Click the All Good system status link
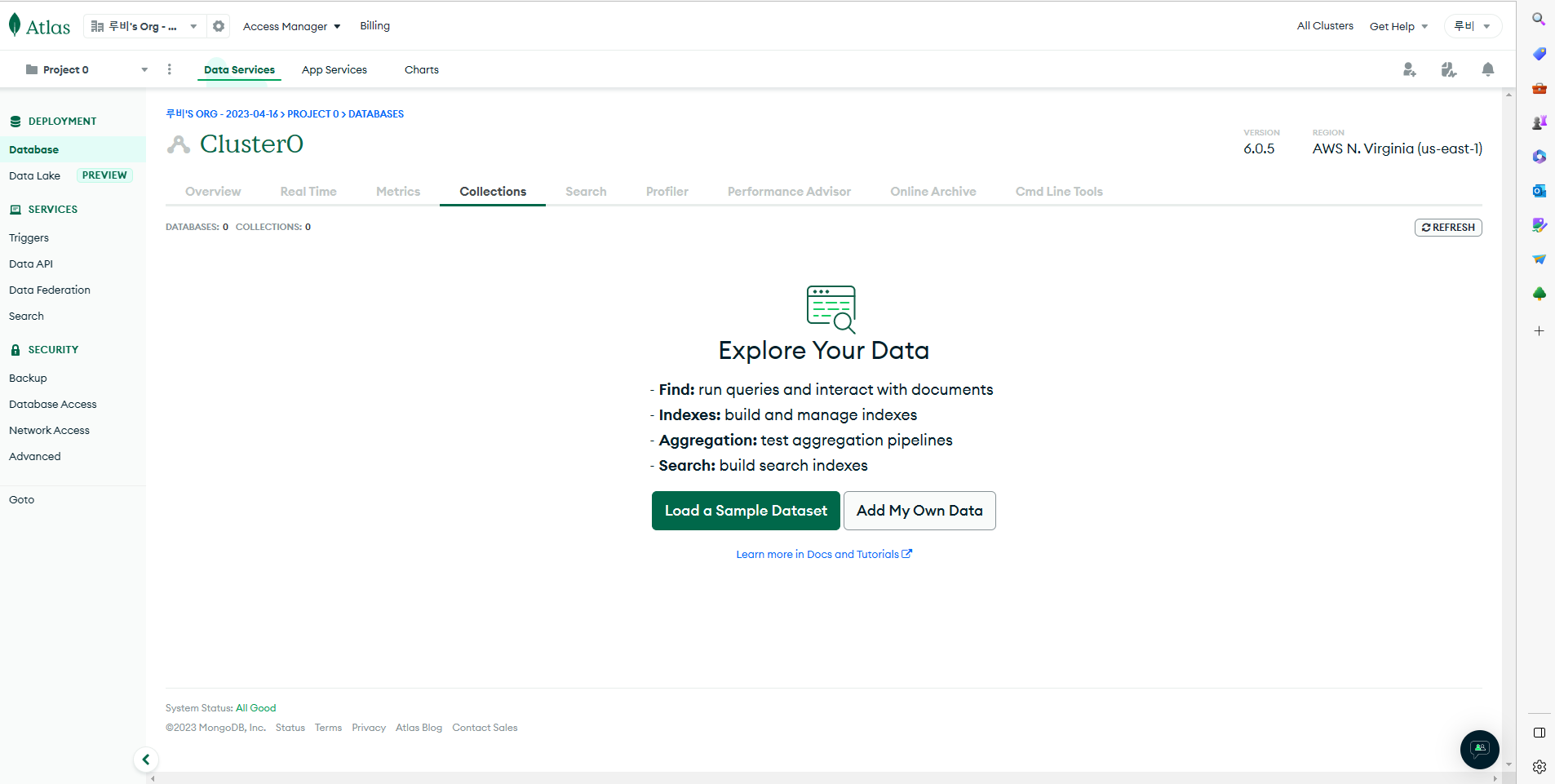Viewport: 1555px width, 784px height. click(x=256, y=708)
